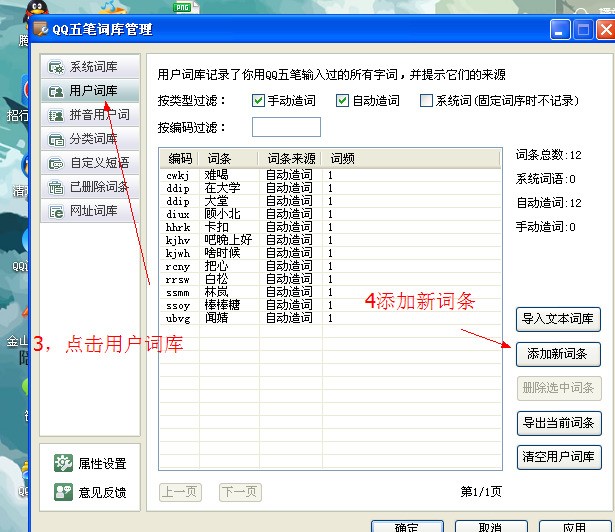
Task: Click the 词条总数:12 statistic
Action: 548,155
